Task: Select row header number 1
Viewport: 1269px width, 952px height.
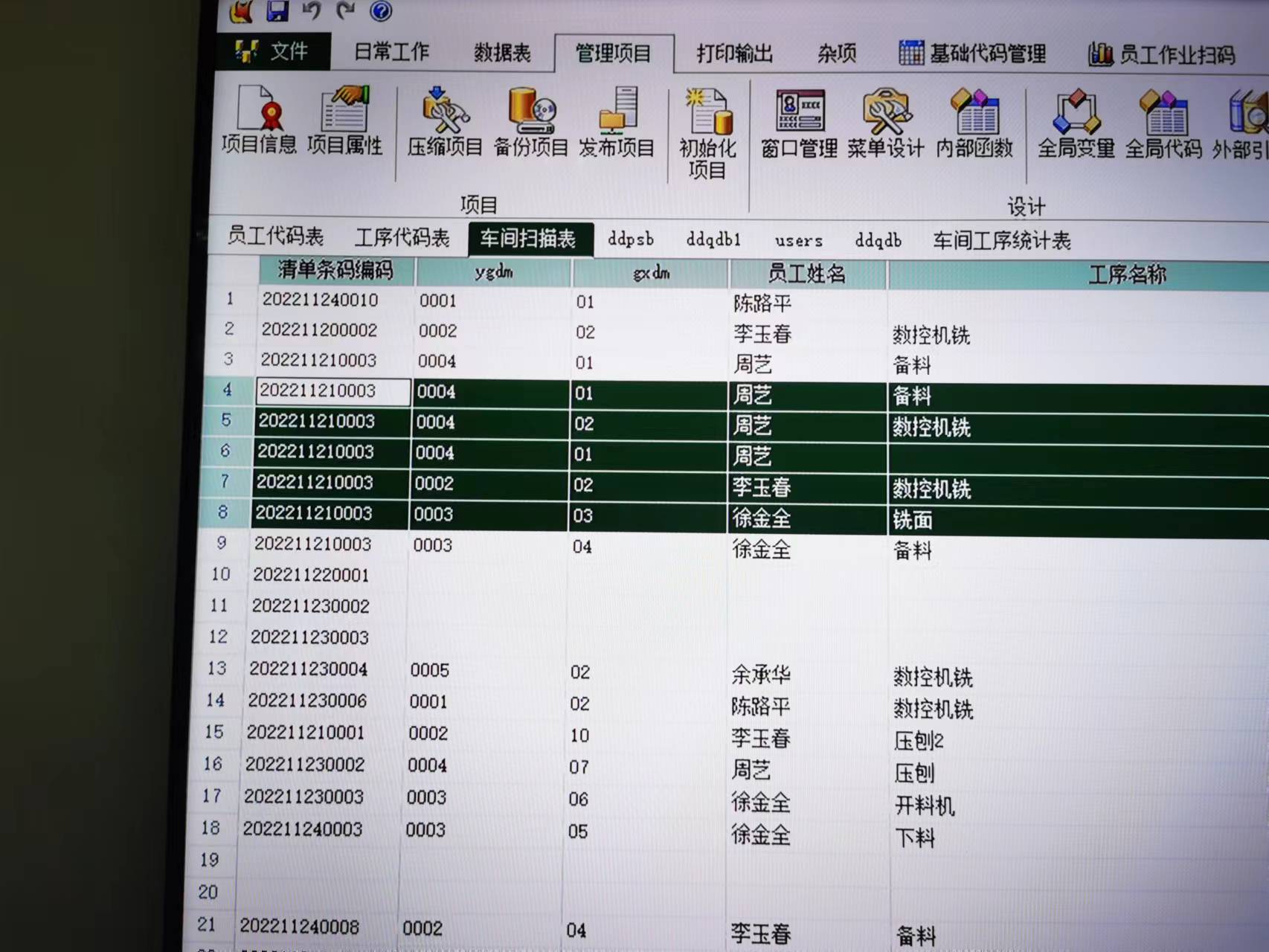Action: click(x=231, y=299)
